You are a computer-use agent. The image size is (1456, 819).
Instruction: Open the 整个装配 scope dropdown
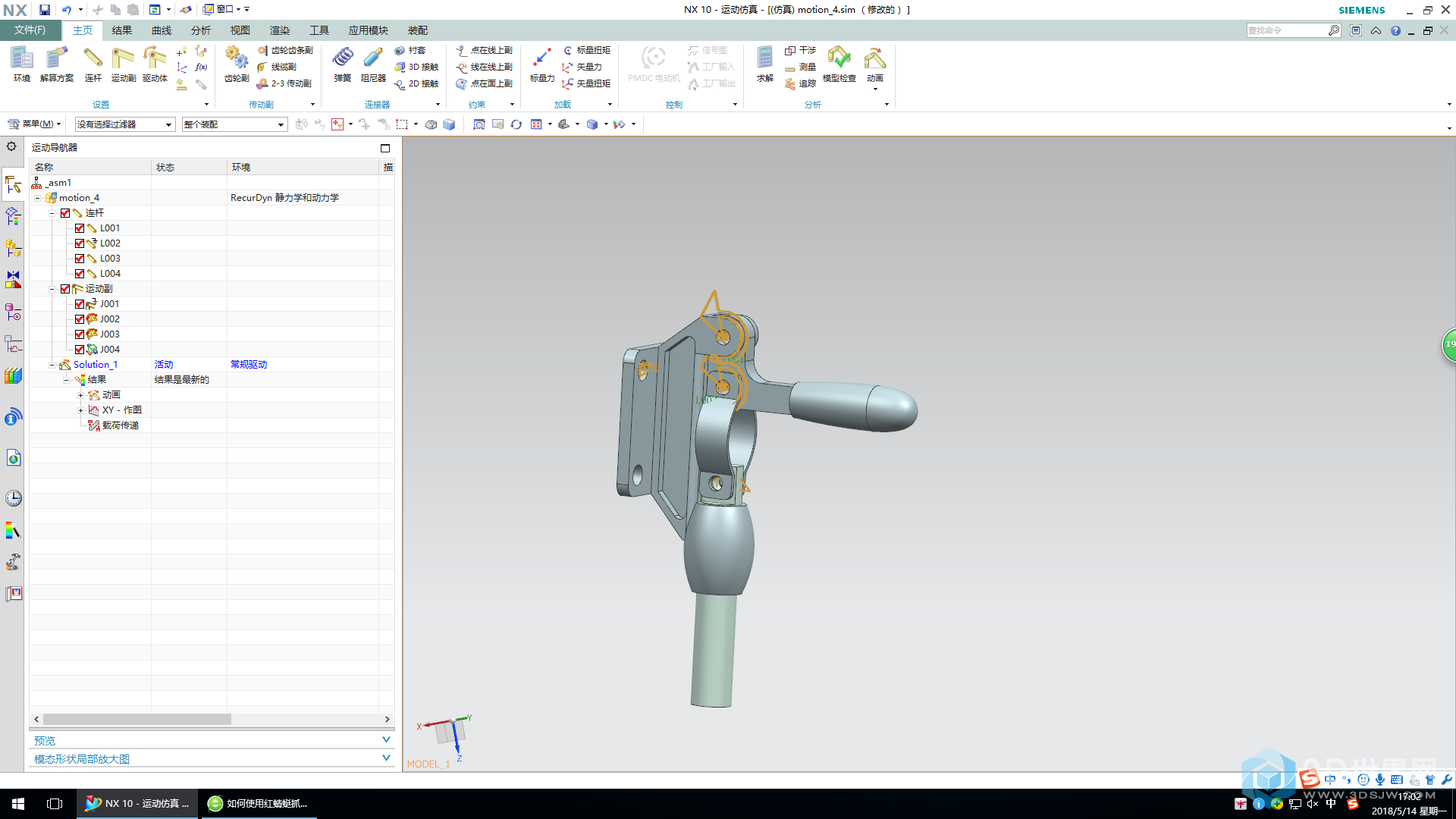tap(234, 124)
